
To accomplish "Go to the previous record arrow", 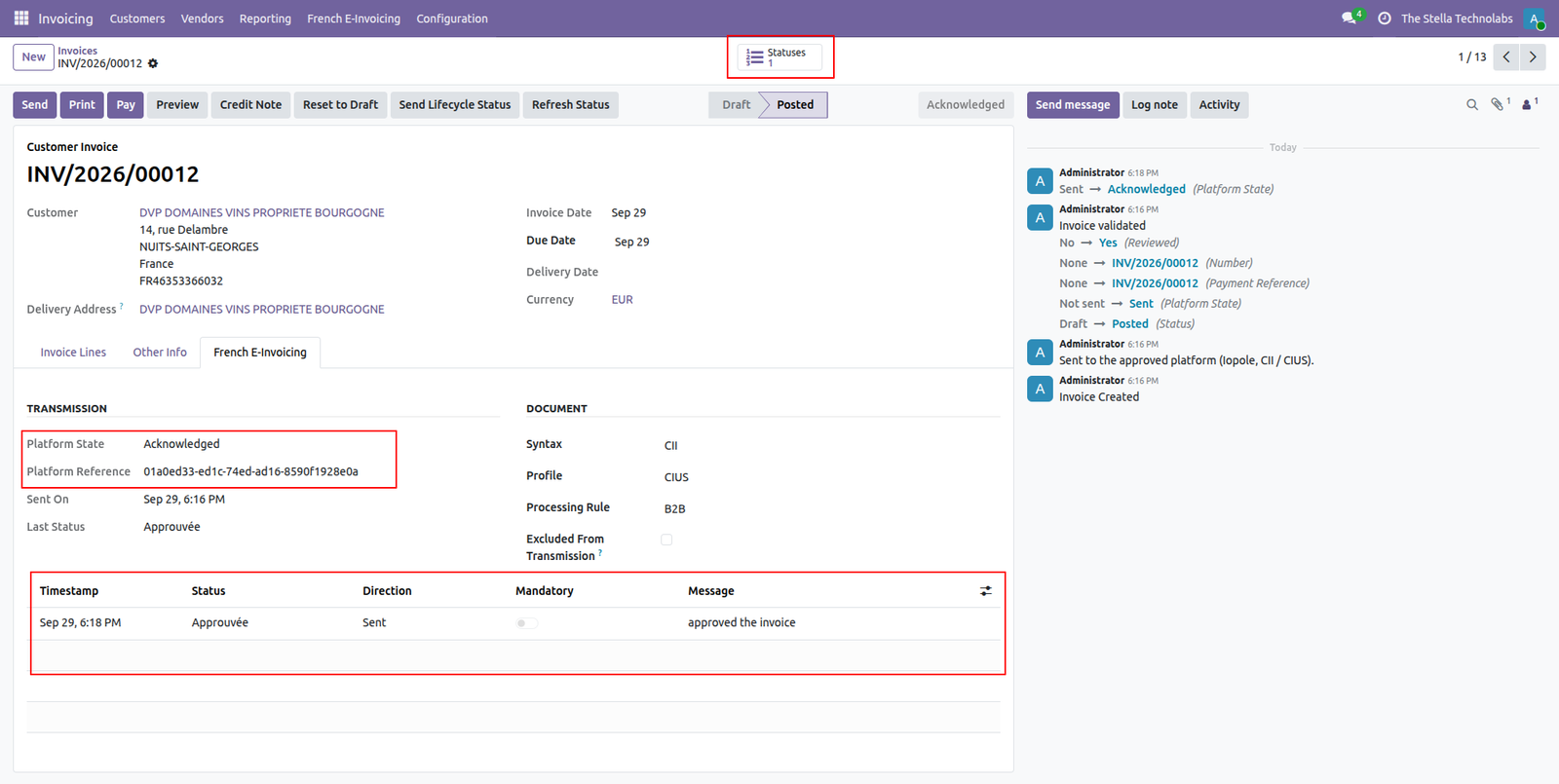I will [x=1506, y=56].
